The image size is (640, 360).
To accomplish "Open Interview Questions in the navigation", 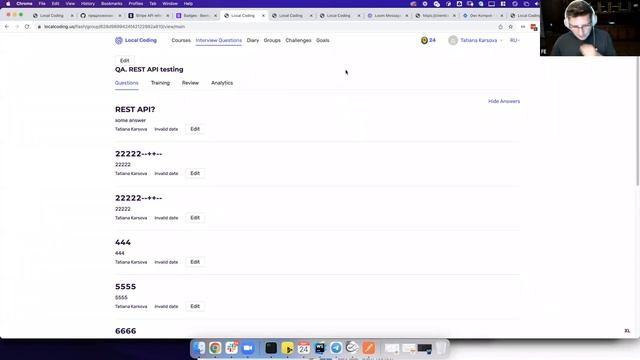I will (x=218, y=40).
